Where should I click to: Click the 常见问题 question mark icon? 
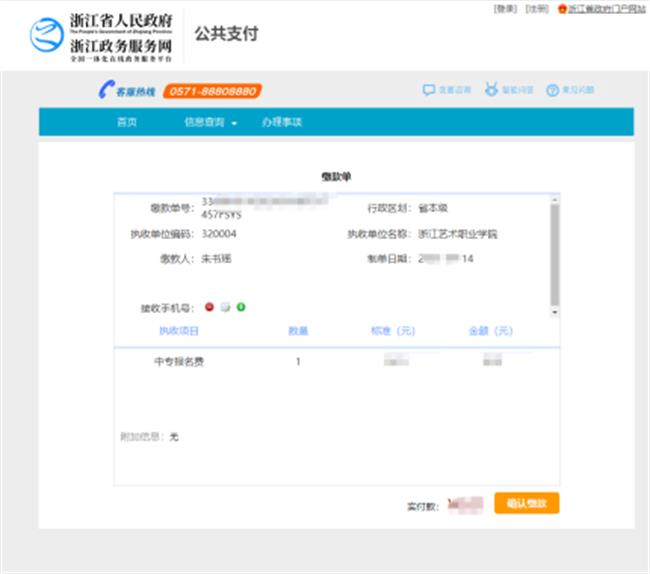point(552,91)
